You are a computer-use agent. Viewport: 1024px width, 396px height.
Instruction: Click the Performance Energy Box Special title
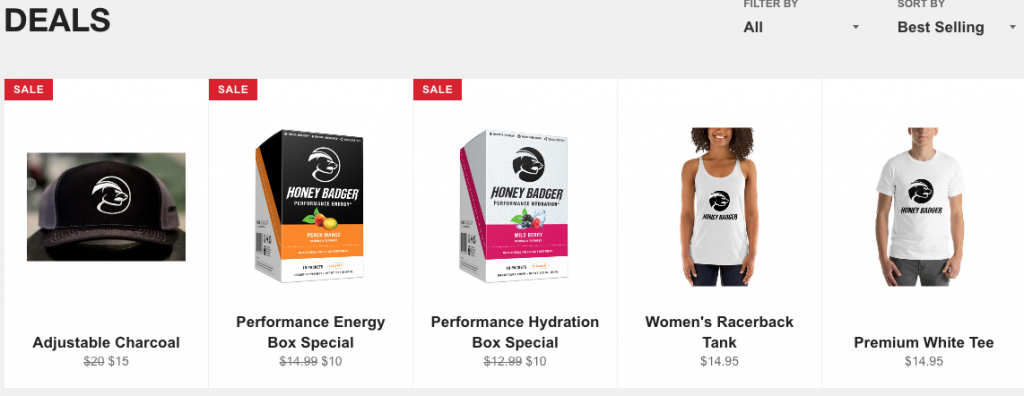click(x=311, y=332)
